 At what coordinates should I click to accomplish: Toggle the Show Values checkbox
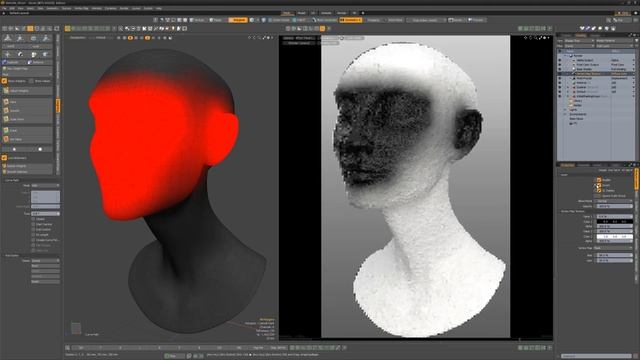pos(31,81)
